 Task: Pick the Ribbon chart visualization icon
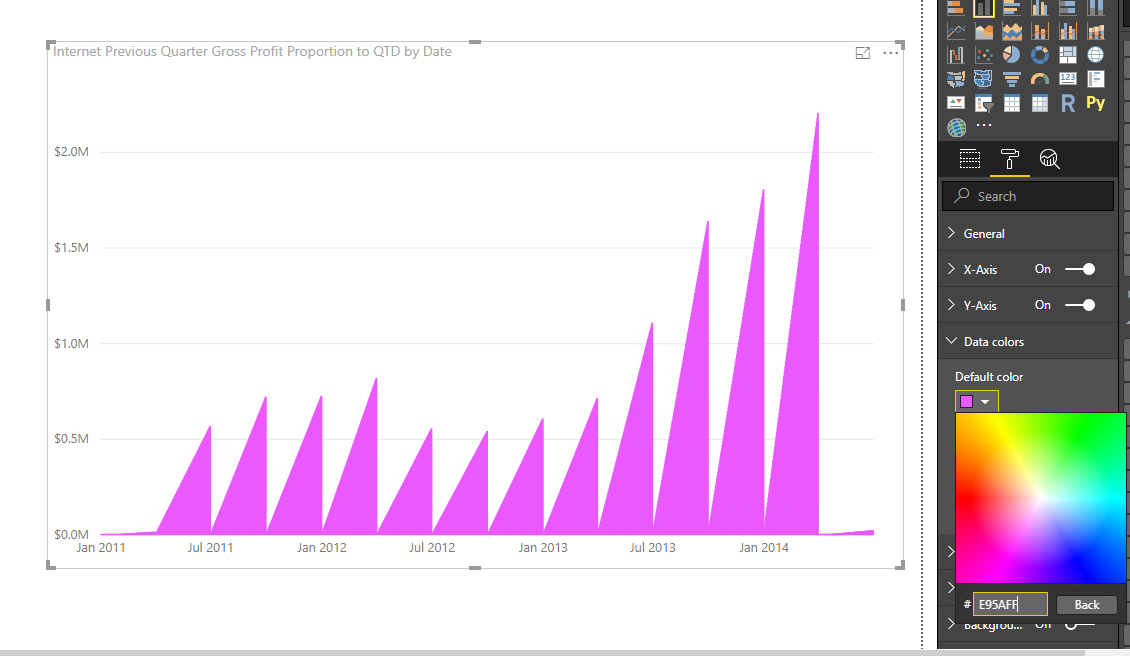(x=1095, y=31)
